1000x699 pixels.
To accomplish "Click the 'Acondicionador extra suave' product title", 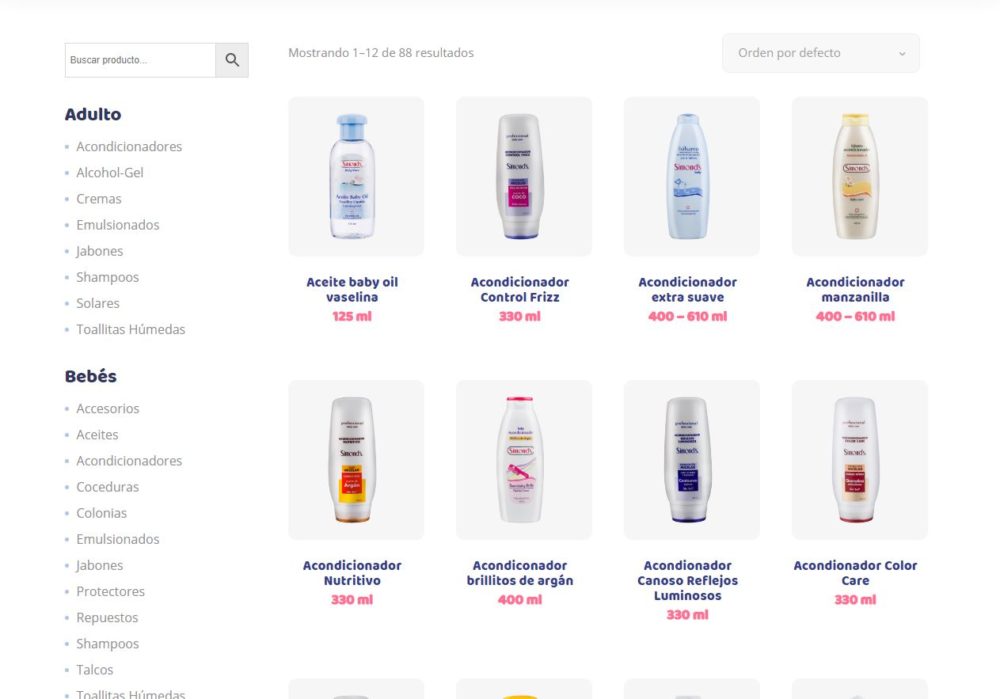I will (x=687, y=289).
